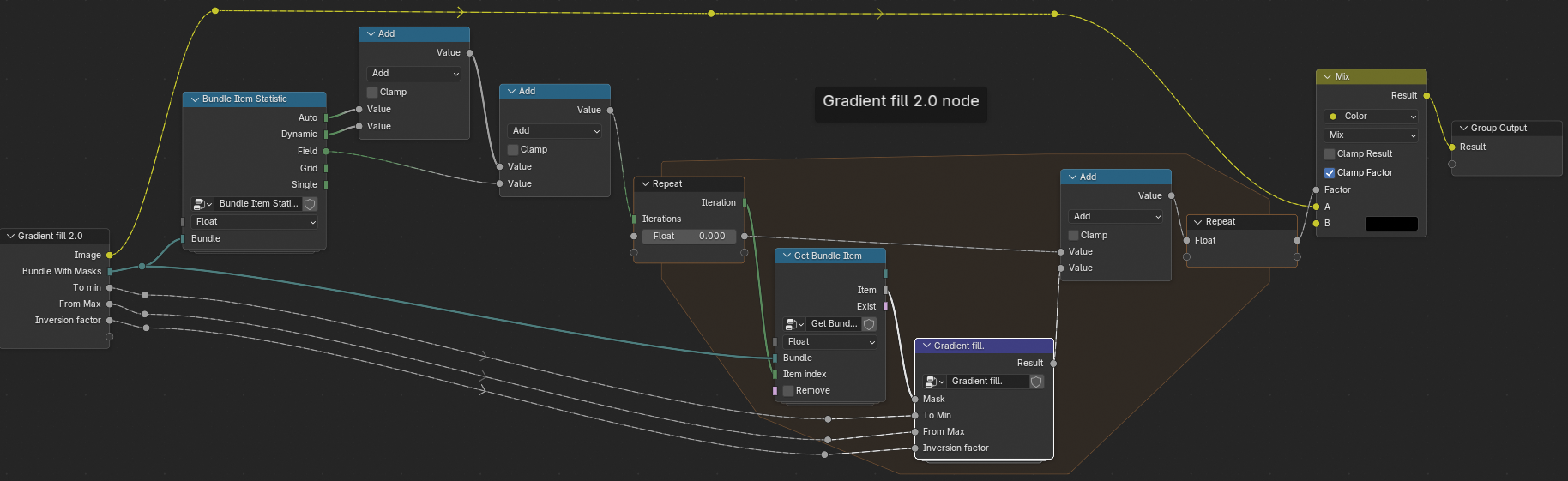Collapse the Repeat output node with single Float

coord(1198,221)
